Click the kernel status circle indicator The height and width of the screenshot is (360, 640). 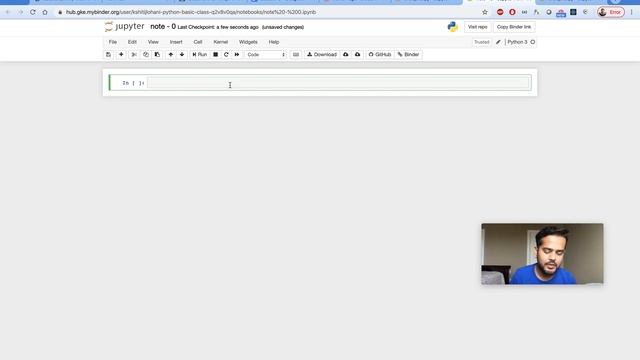click(533, 42)
